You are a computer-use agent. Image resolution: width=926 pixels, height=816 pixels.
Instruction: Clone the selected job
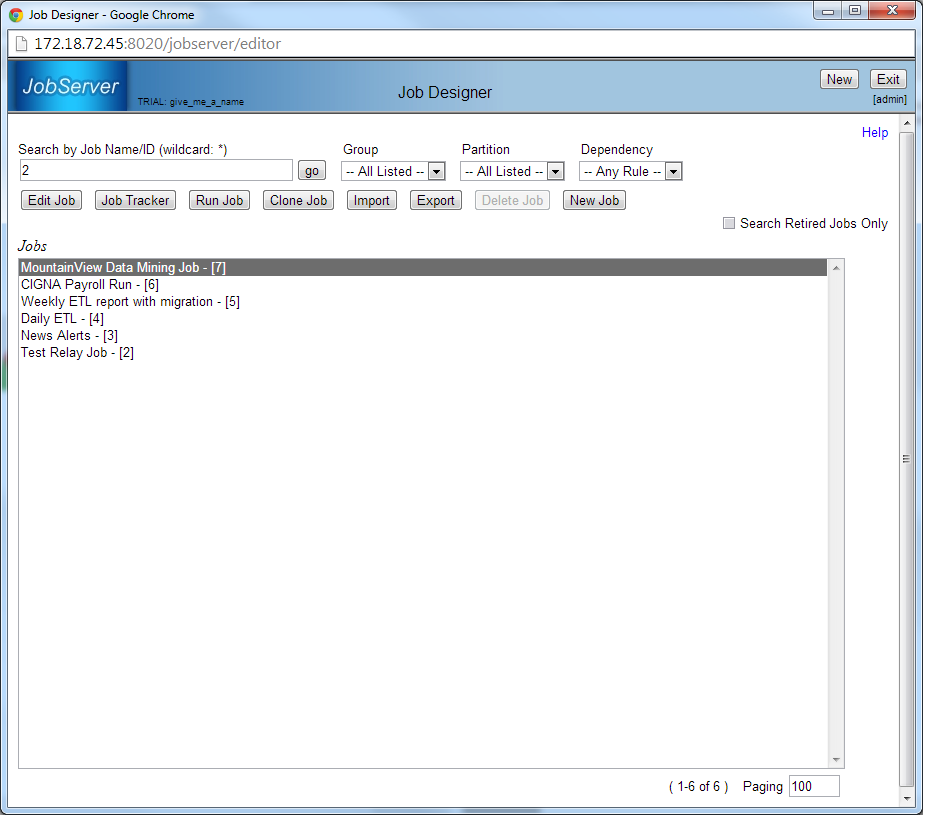(298, 201)
